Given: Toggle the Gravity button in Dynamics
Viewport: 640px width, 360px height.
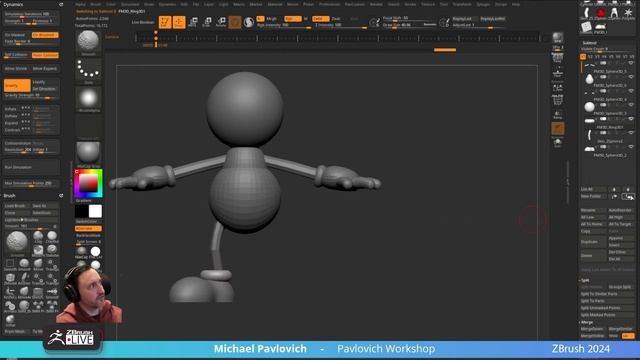Looking at the screenshot, I should tap(17, 86).
